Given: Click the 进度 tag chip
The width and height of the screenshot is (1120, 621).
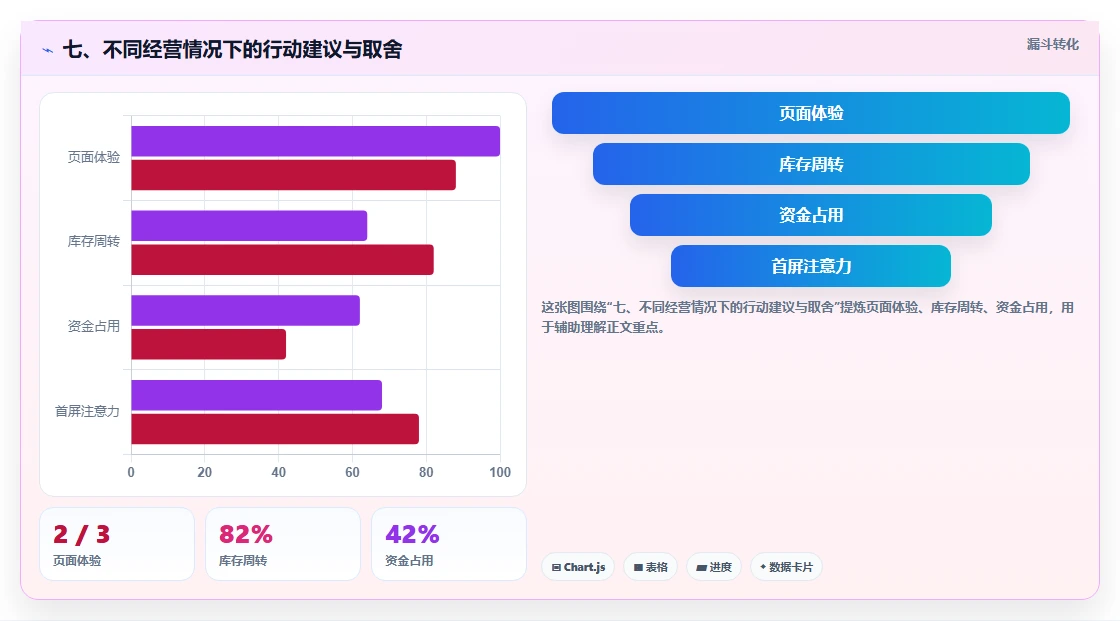Looking at the screenshot, I should pos(714,567).
